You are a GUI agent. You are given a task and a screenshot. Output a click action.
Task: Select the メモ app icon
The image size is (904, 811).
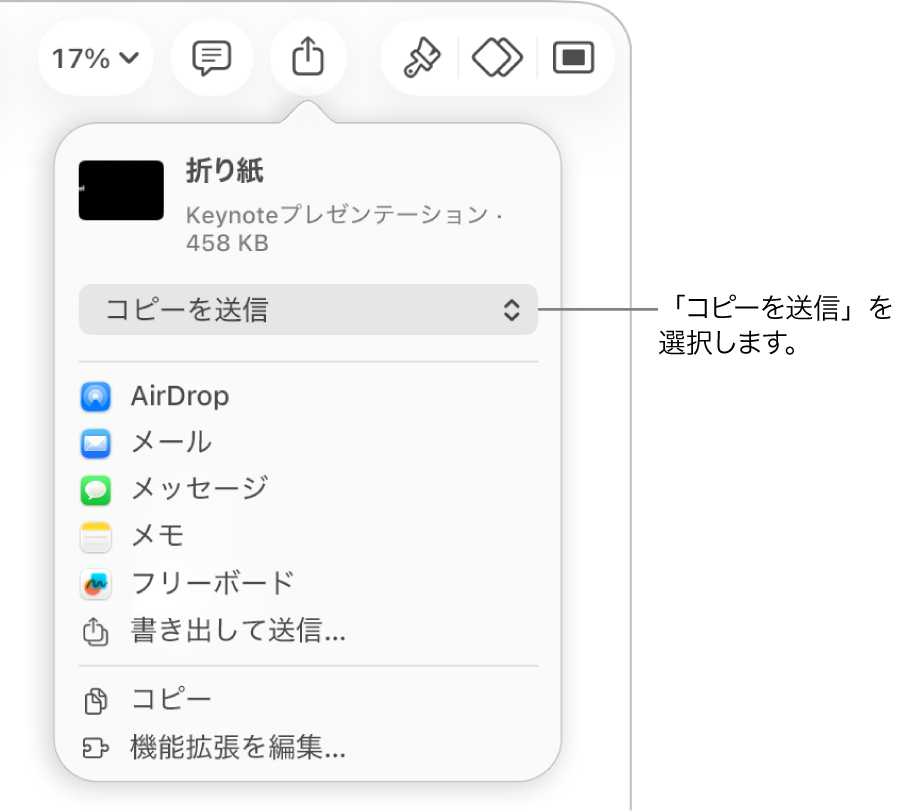[95, 537]
